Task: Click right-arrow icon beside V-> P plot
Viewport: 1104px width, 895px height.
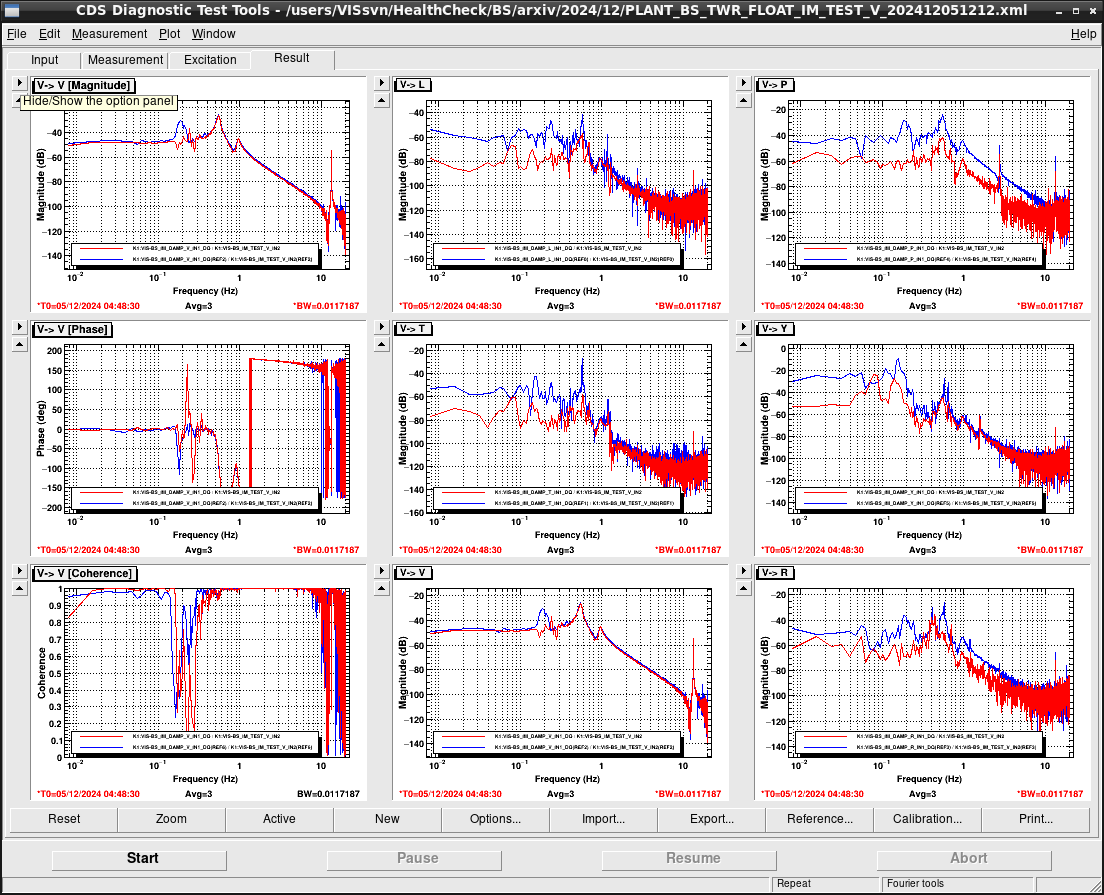Action: (744, 83)
